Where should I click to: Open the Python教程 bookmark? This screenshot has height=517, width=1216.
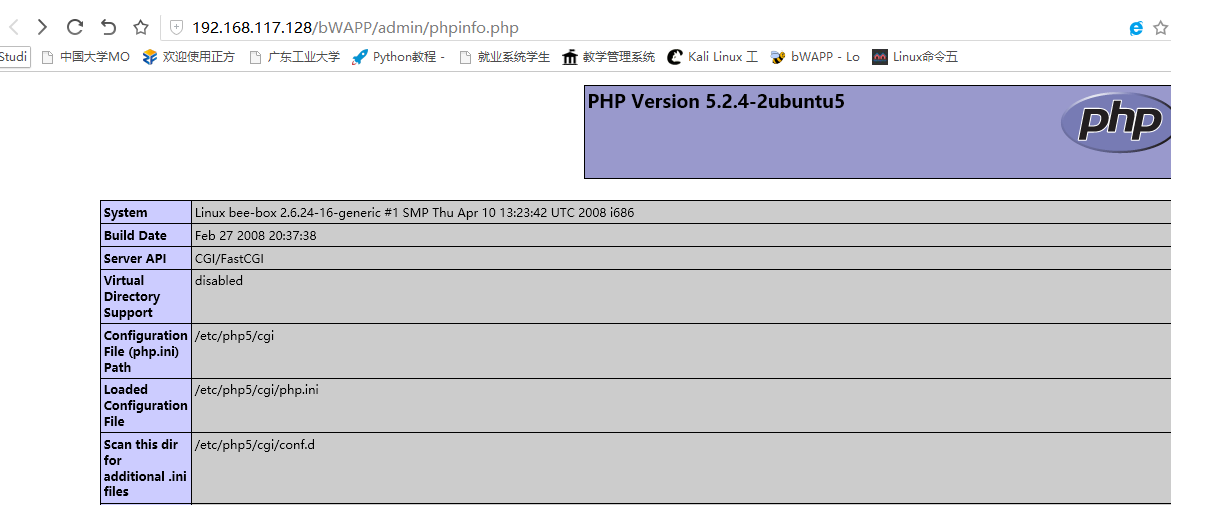(398, 57)
